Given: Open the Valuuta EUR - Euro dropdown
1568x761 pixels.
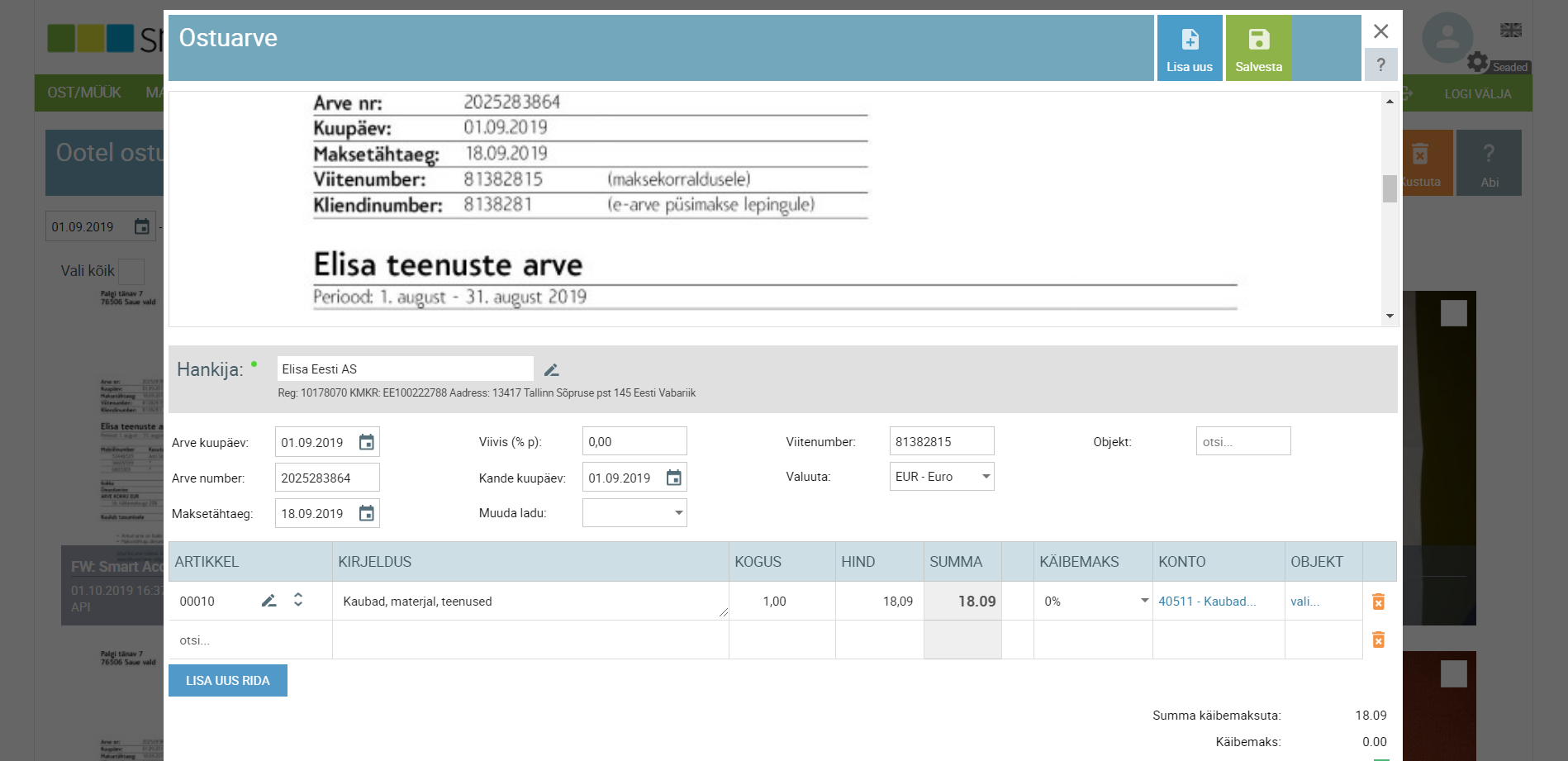Looking at the screenshot, I should [x=942, y=477].
